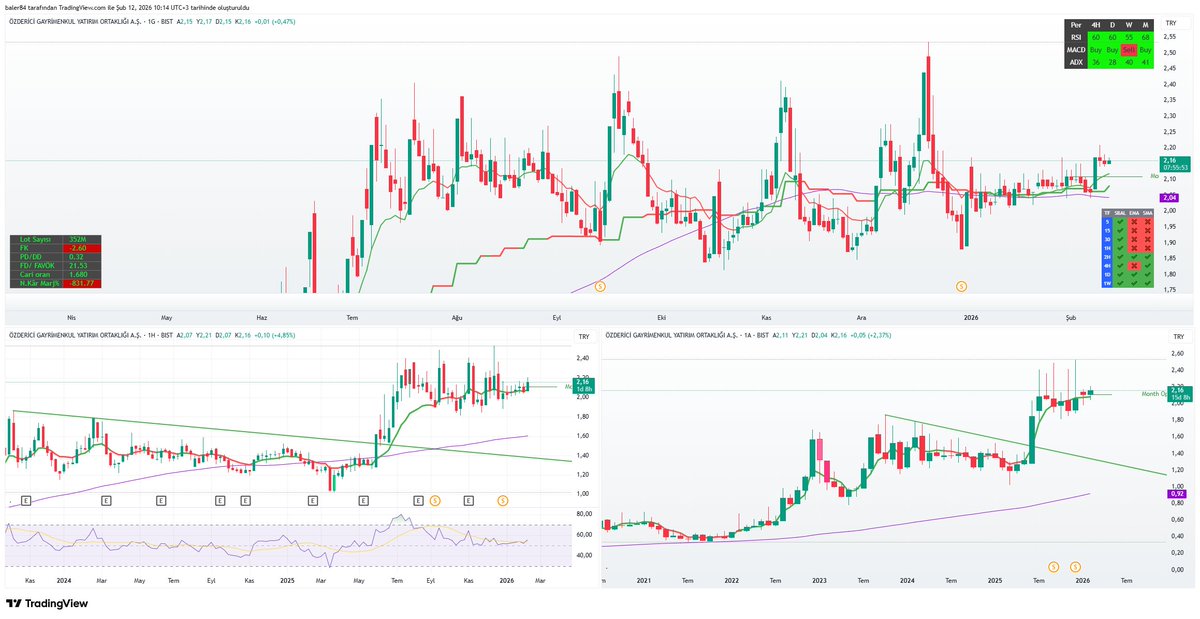Click the 4H row red cross under EMA column

1134,266
